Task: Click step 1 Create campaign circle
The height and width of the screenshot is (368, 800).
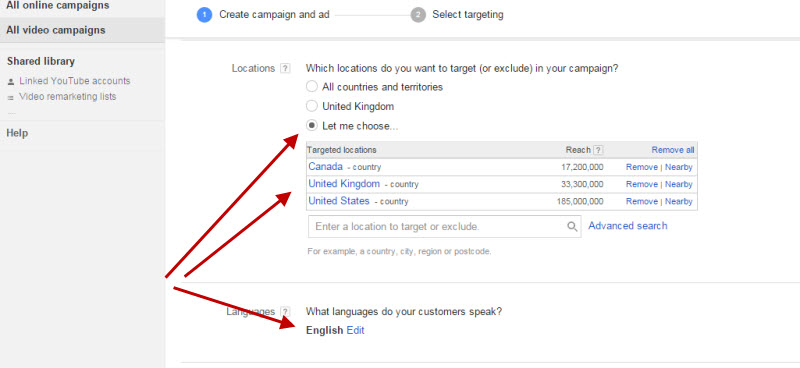Action: tap(204, 15)
